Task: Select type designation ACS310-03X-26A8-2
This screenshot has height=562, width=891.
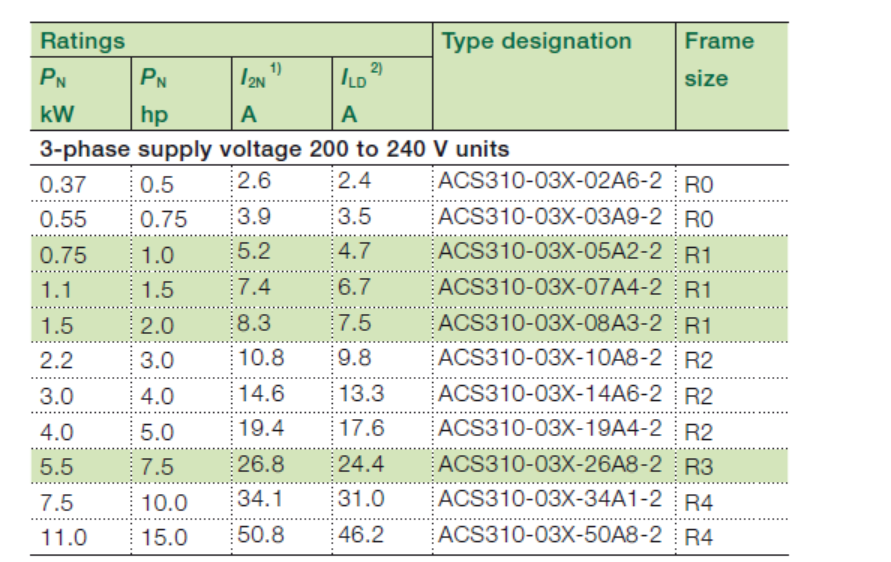Action: pyautogui.click(x=550, y=464)
